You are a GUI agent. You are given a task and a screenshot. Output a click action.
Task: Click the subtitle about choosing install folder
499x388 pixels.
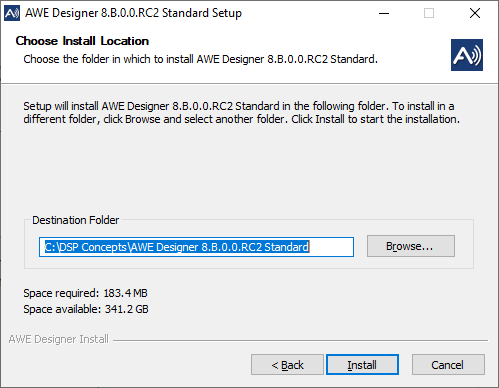[x=200, y=59]
